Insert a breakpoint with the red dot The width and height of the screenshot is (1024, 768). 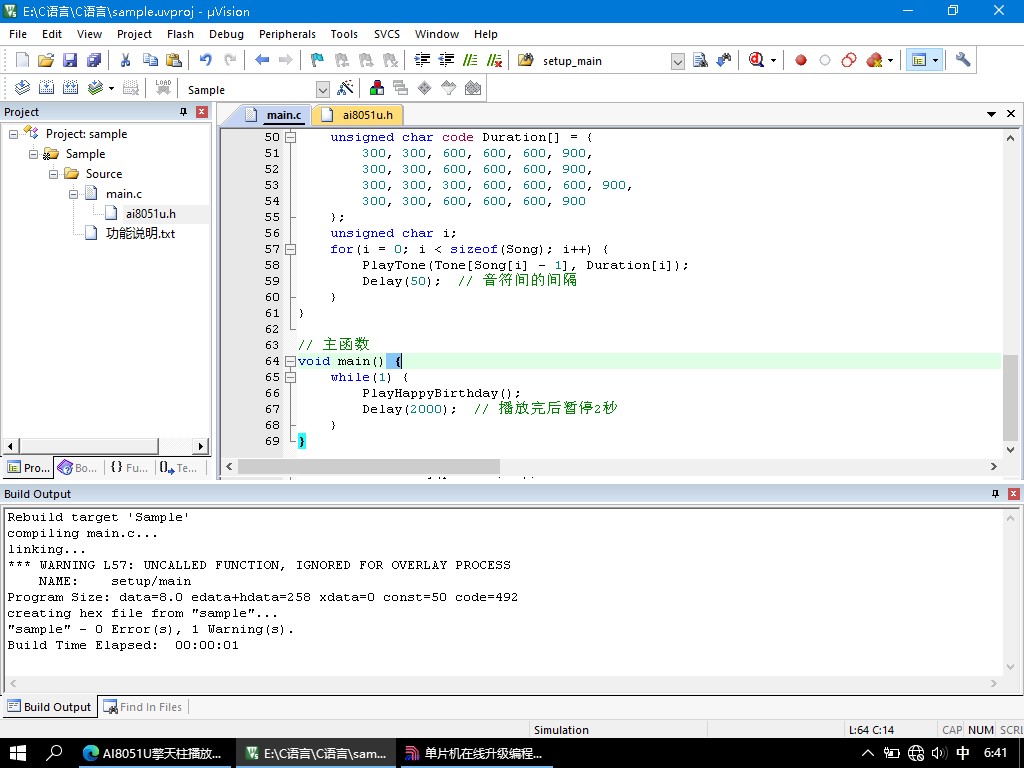(801, 60)
